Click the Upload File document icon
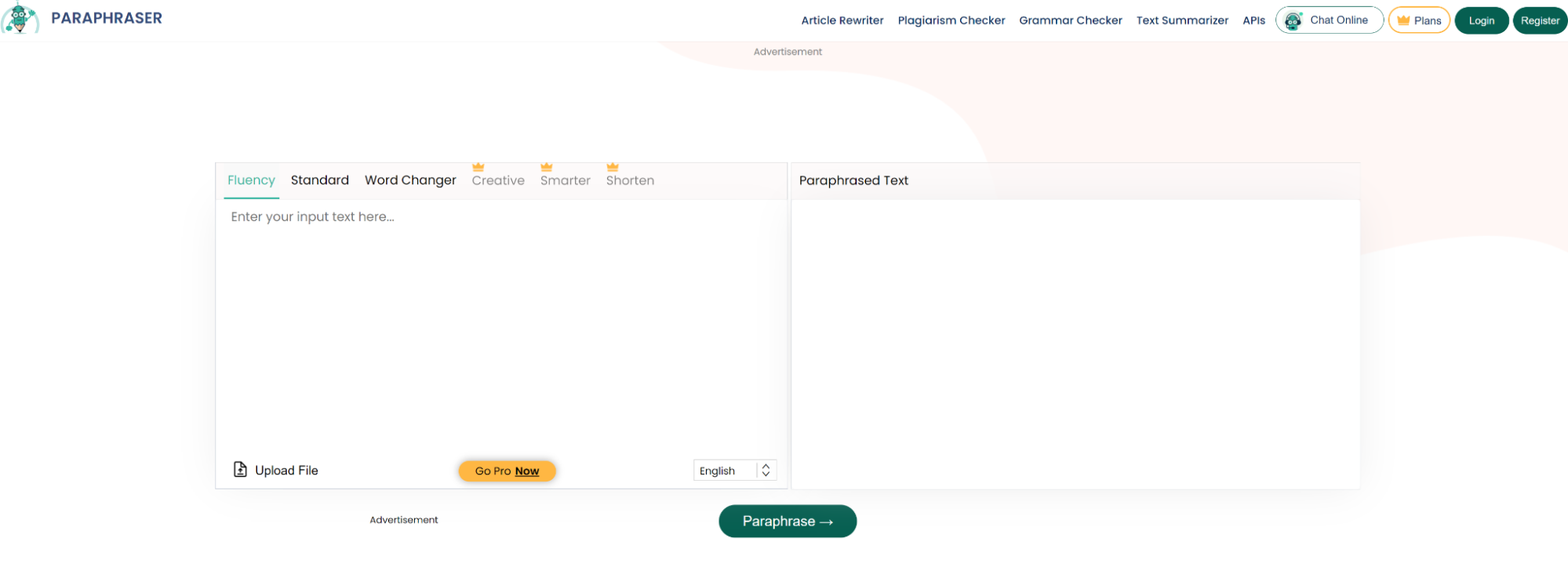The height and width of the screenshot is (567, 1568). pyautogui.click(x=240, y=470)
